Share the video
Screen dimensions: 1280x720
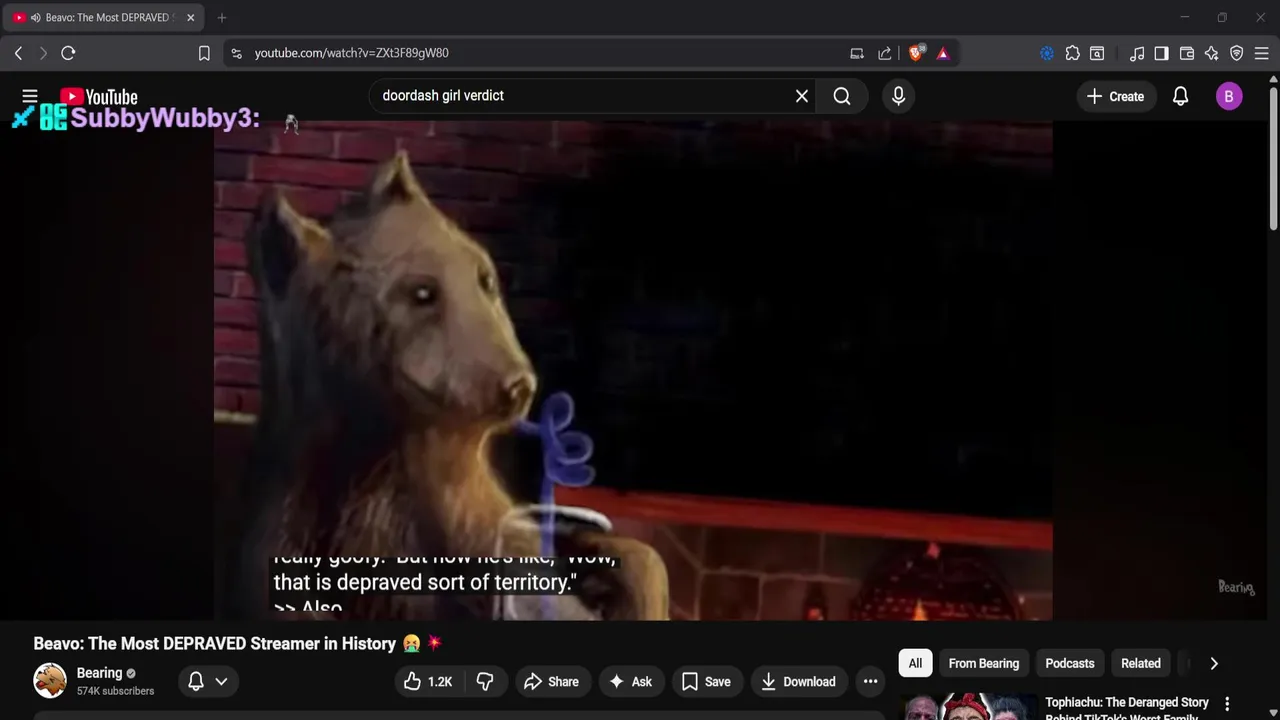[x=551, y=682]
